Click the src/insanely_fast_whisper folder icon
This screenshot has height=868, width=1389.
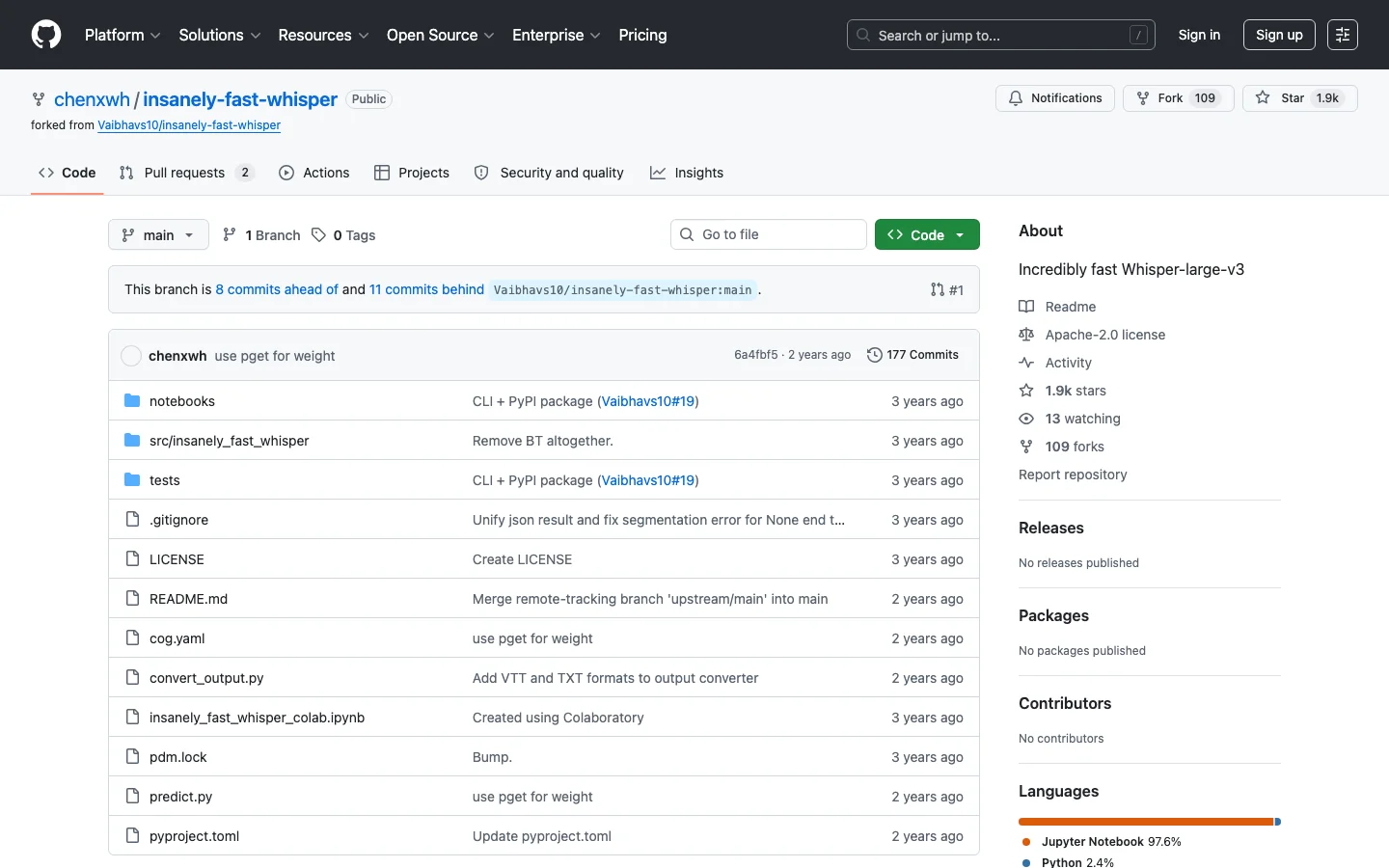point(132,440)
